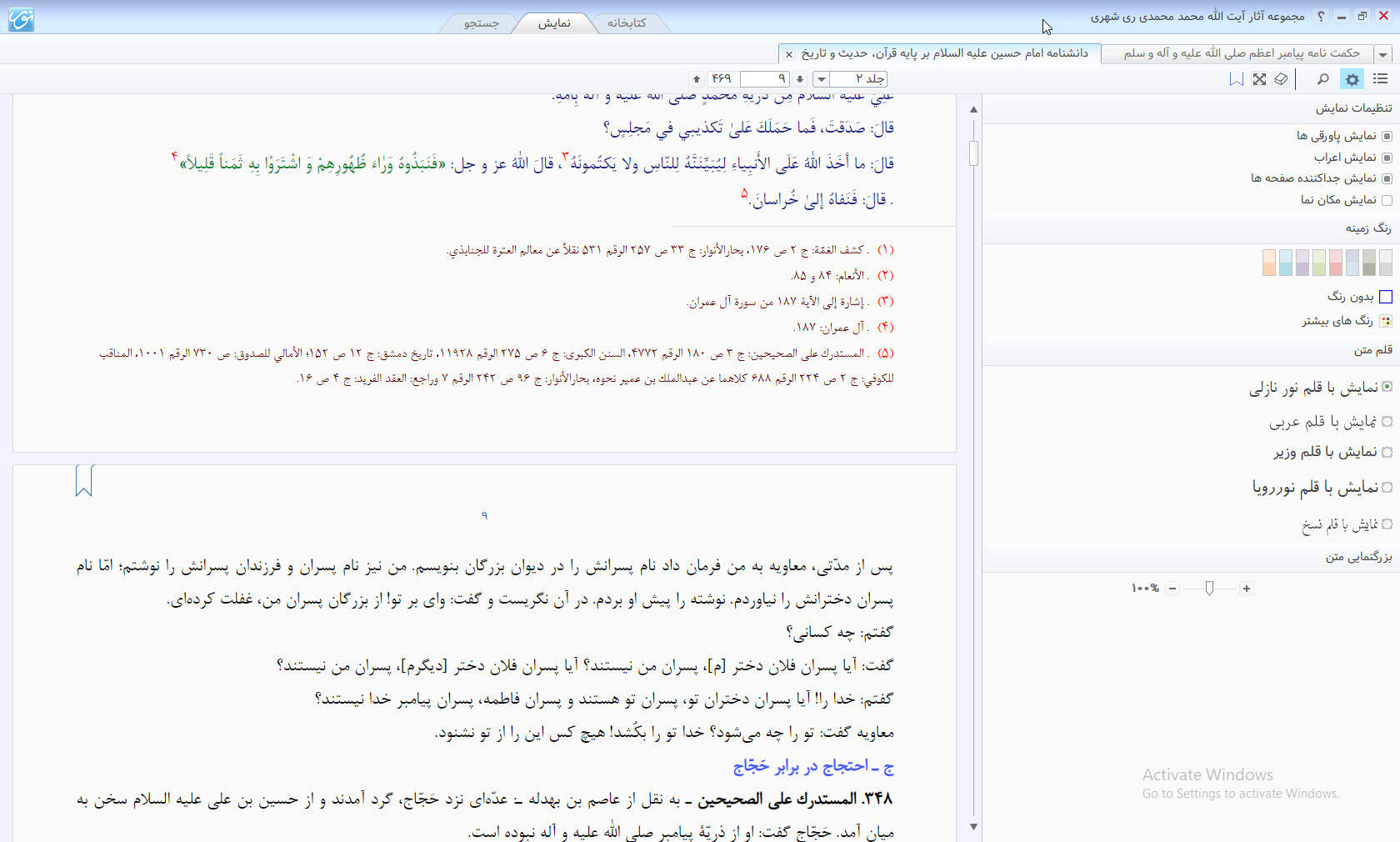Click footnote reference number ۵ after خراسان
Screen dimensions: 1400x842
(744, 193)
